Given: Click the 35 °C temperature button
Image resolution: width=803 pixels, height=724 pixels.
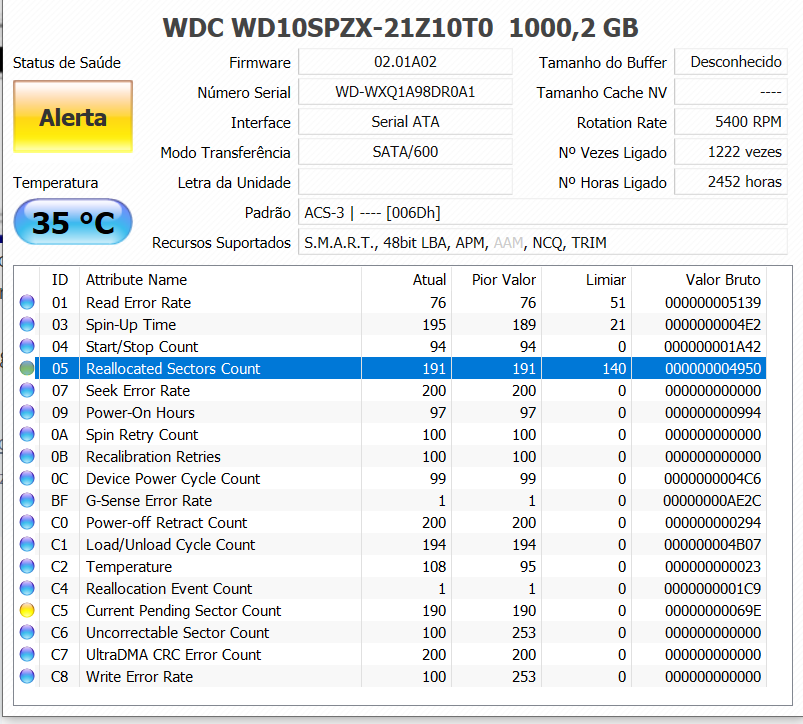Looking at the screenshot, I should [73, 222].
